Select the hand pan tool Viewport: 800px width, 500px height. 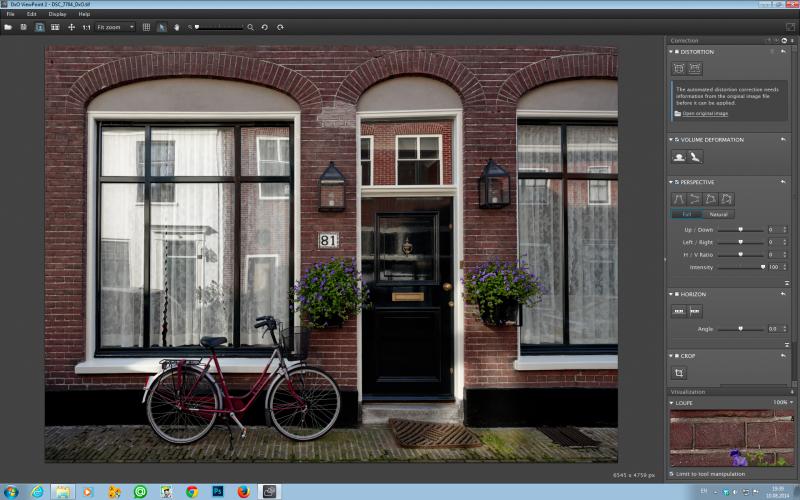[177, 27]
